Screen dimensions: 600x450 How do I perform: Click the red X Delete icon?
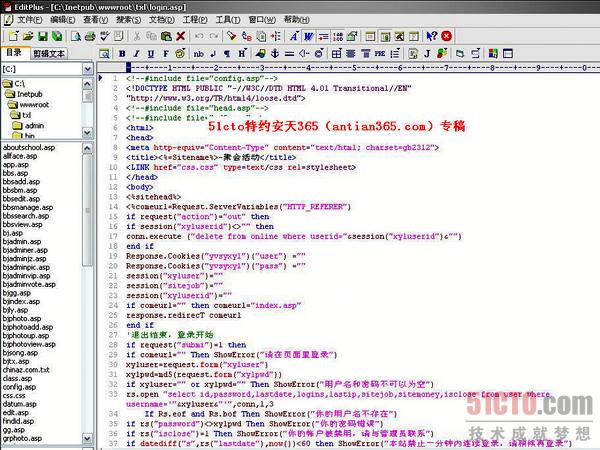coord(181,36)
